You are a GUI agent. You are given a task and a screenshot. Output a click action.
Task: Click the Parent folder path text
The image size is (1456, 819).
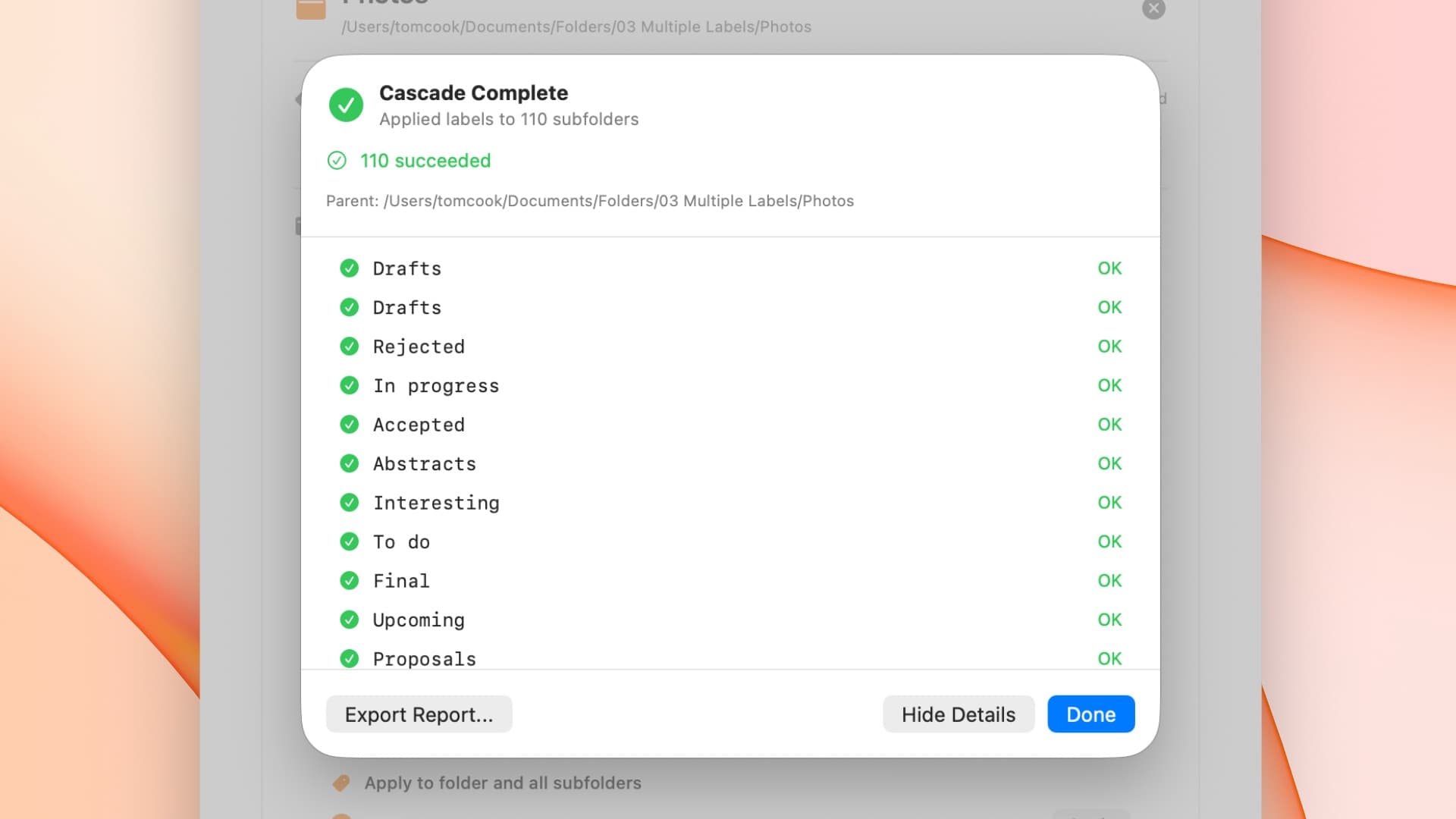pyautogui.click(x=590, y=201)
